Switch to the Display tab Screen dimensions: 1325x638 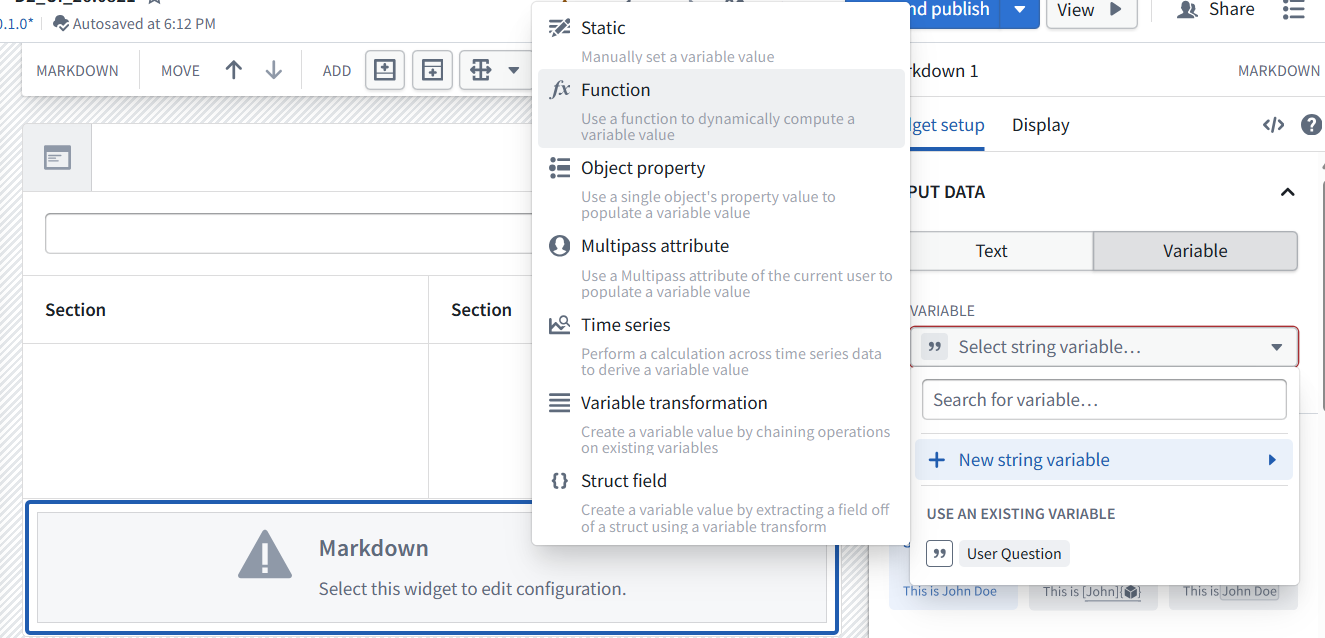click(1040, 125)
